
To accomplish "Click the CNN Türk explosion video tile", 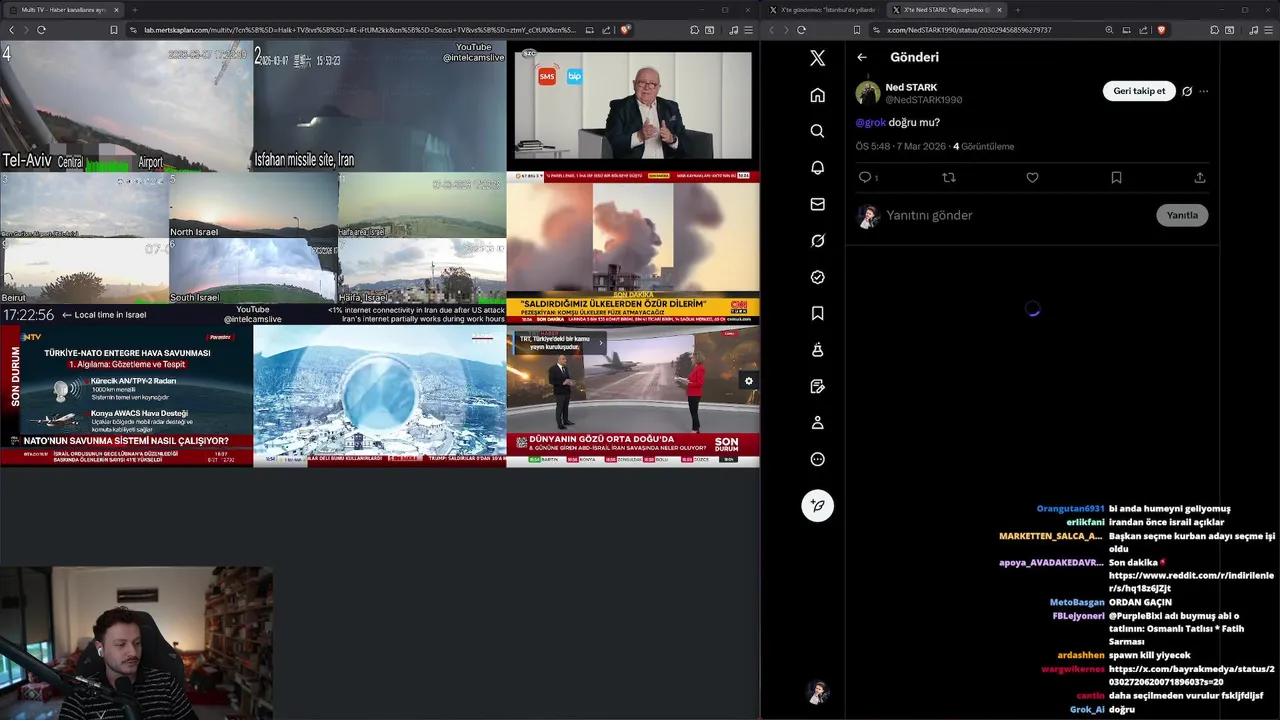I will coord(632,248).
